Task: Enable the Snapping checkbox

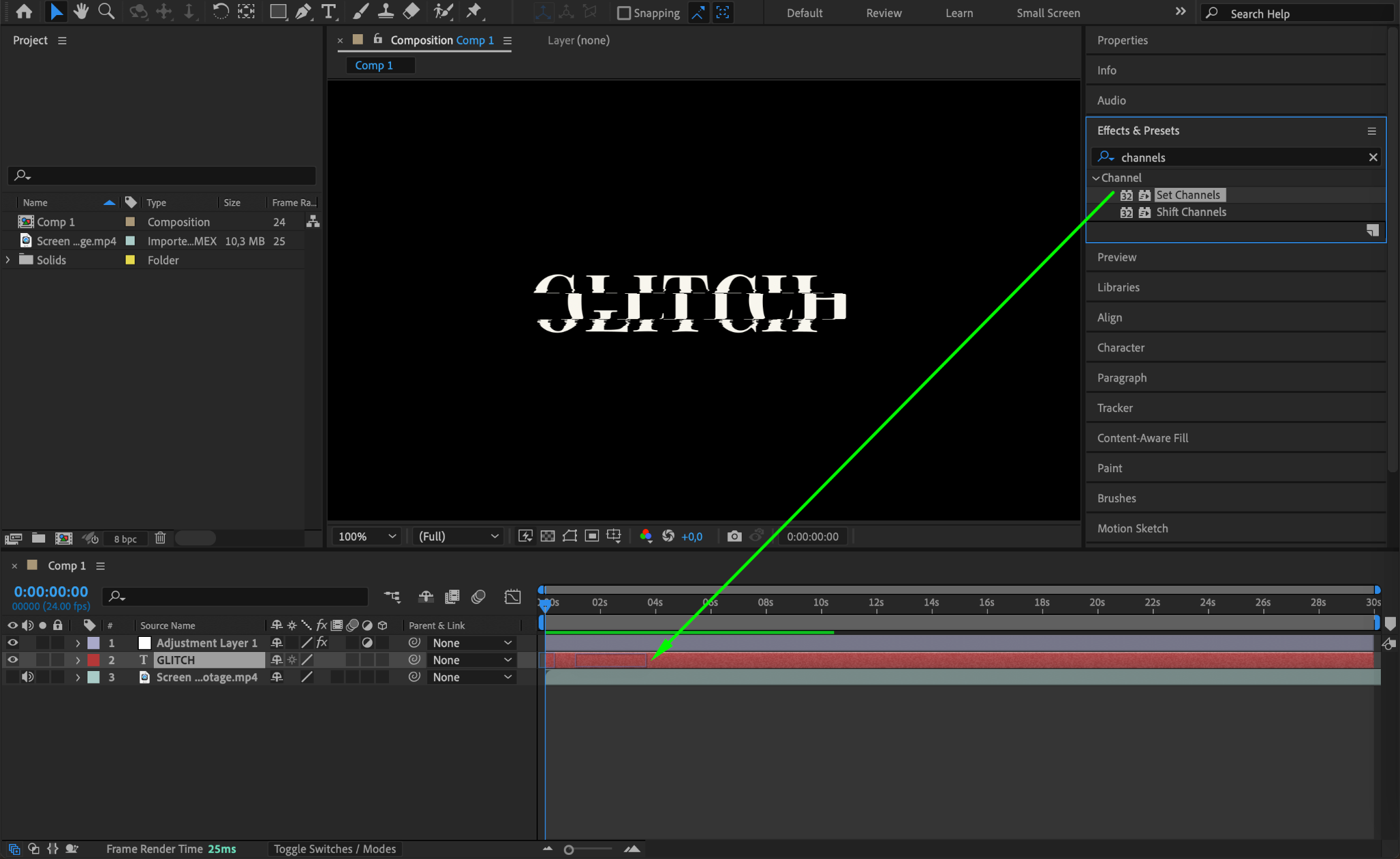Action: (x=623, y=13)
